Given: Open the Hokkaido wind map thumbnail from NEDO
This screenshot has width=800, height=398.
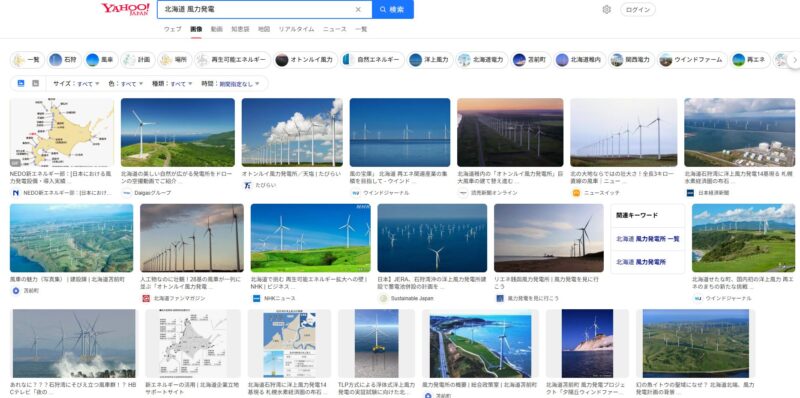Looking at the screenshot, I should point(62,133).
